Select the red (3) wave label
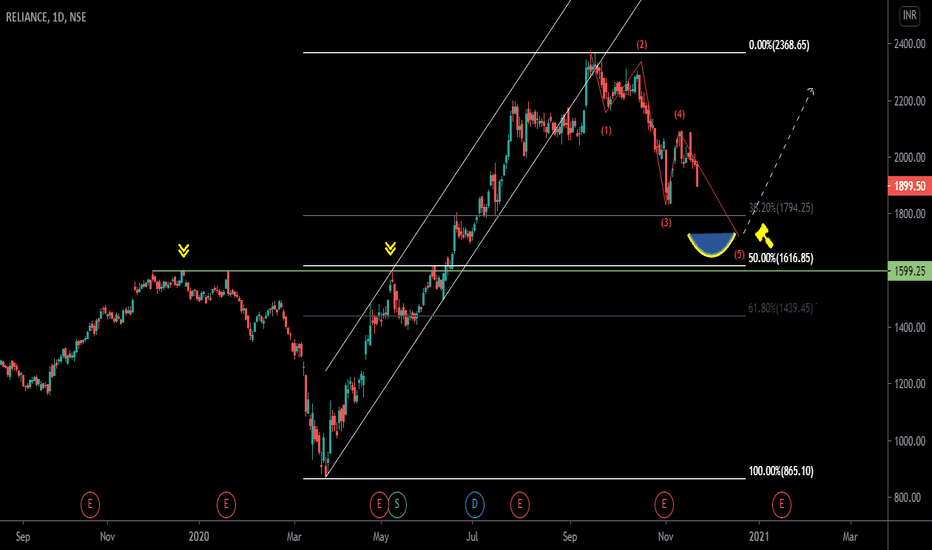This screenshot has width=932, height=550. point(666,223)
